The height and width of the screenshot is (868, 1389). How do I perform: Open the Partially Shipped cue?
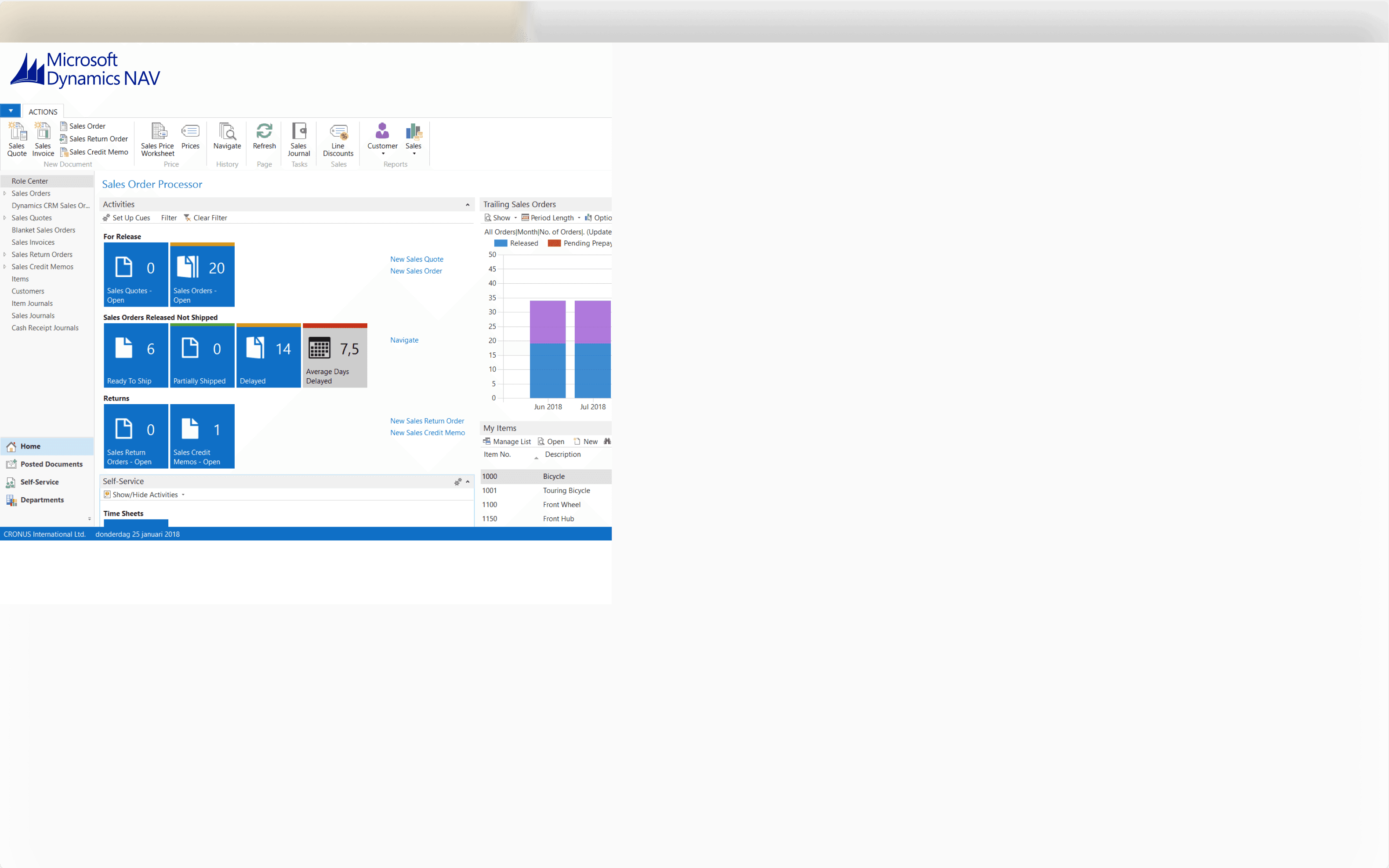pos(202,356)
